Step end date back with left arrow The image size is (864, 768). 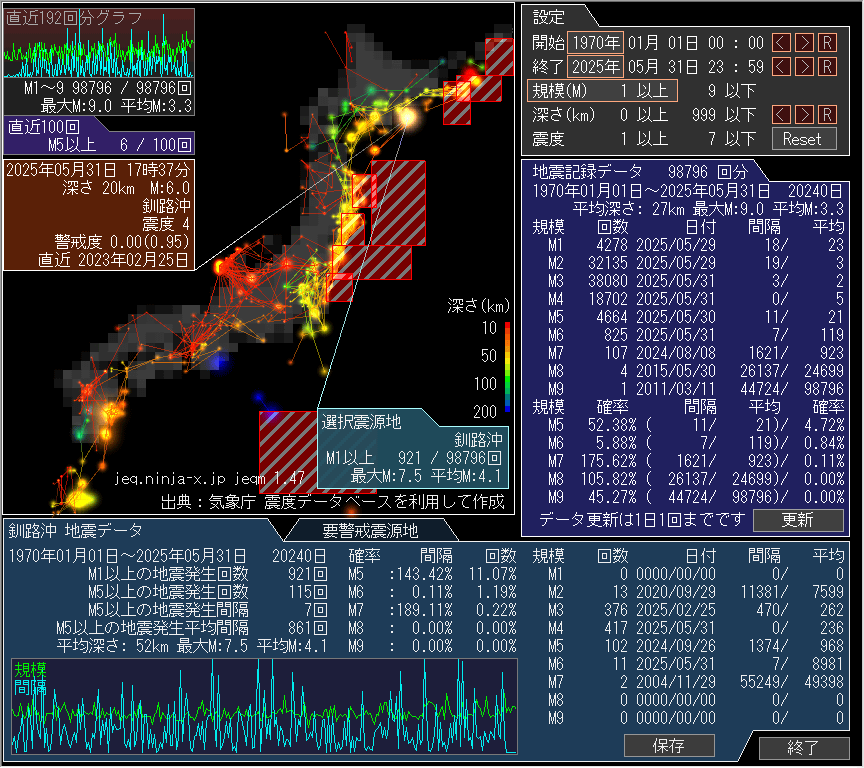[781, 67]
